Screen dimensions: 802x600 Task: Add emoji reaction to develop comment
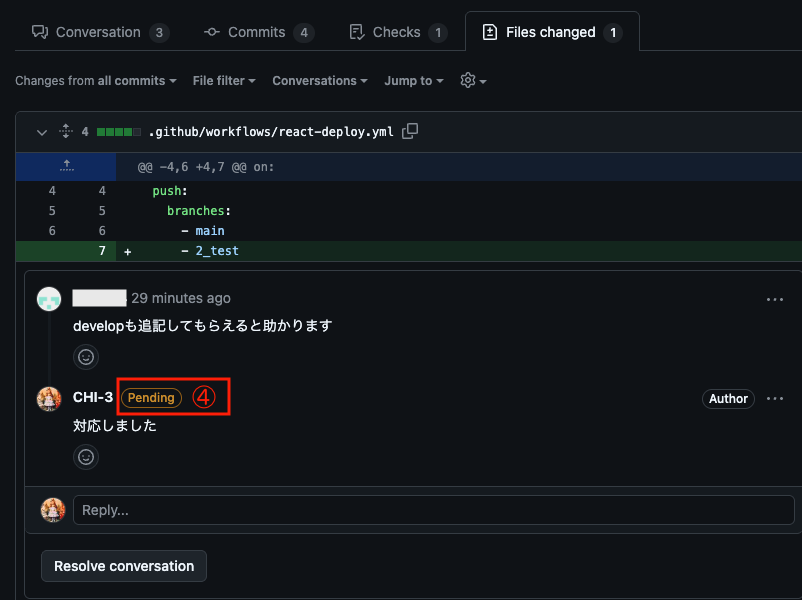[x=86, y=357]
